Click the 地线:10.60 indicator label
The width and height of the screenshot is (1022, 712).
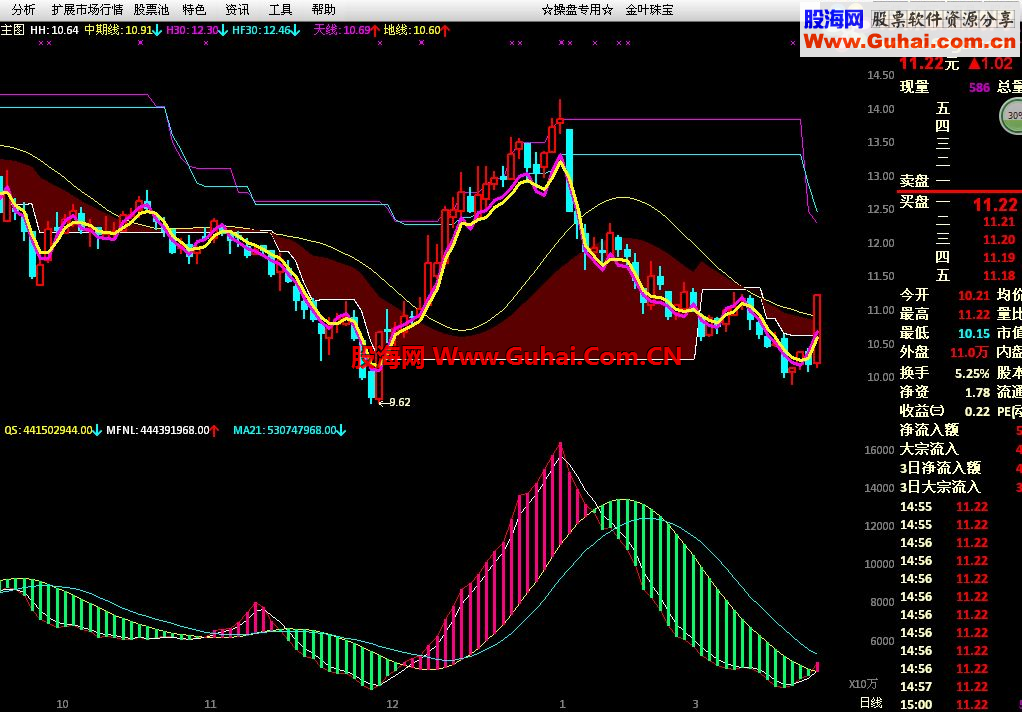pos(416,30)
